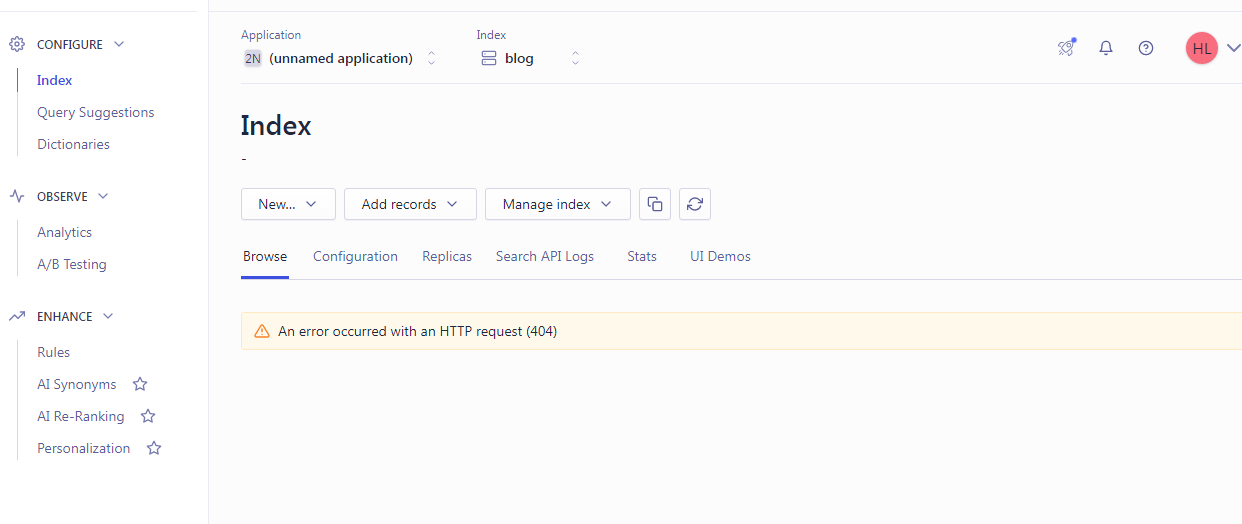Collapse the CONFIGURE section

click(119, 44)
